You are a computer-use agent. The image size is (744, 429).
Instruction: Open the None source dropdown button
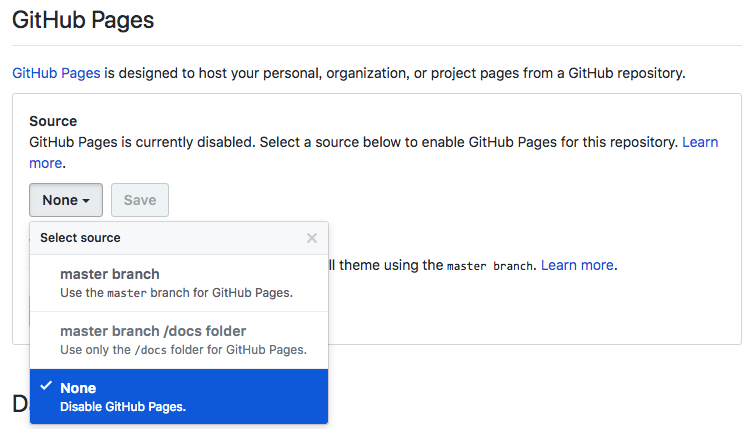click(x=66, y=200)
